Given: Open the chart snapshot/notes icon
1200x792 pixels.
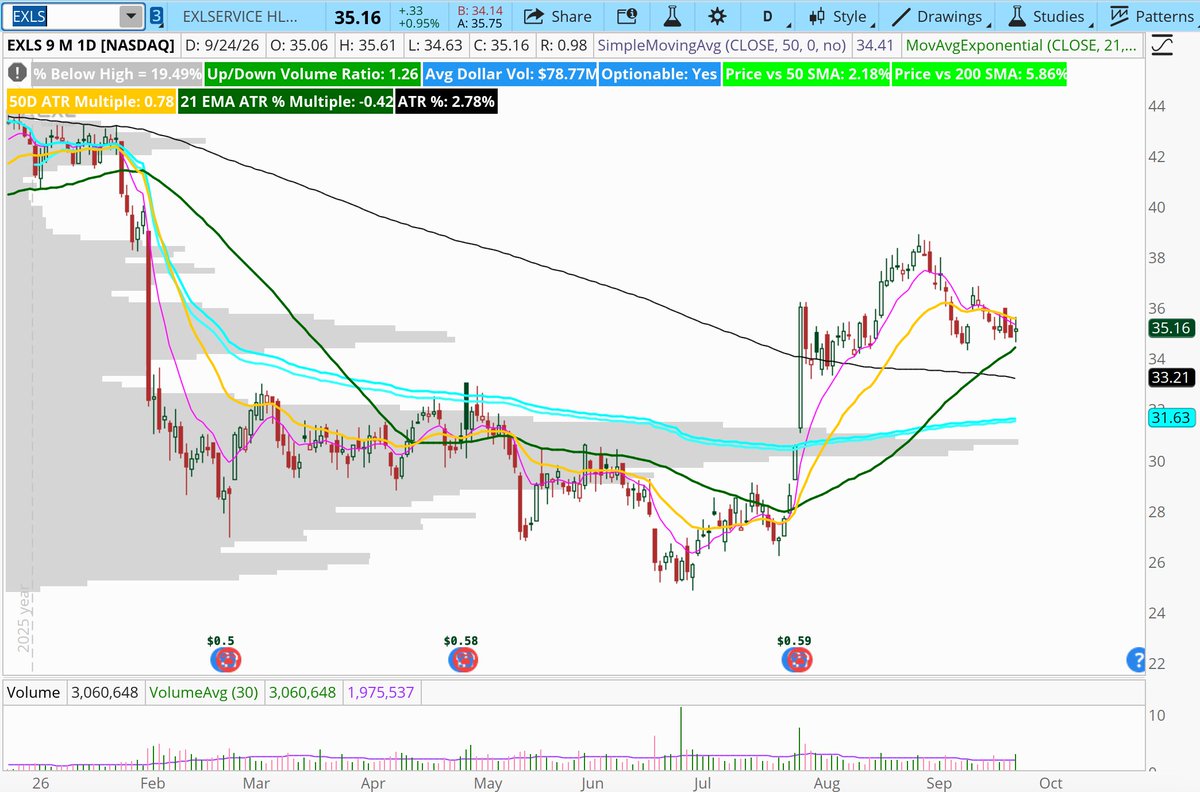Looking at the screenshot, I should click(x=627, y=16).
